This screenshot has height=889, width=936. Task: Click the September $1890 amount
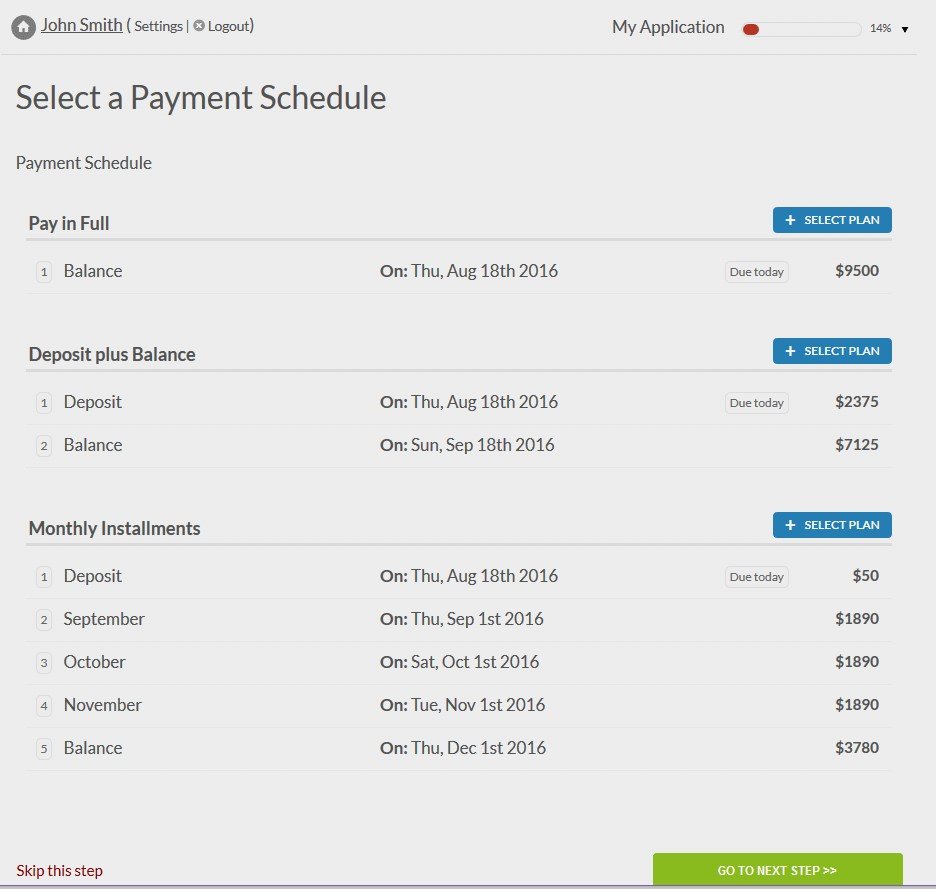pos(857,619)
